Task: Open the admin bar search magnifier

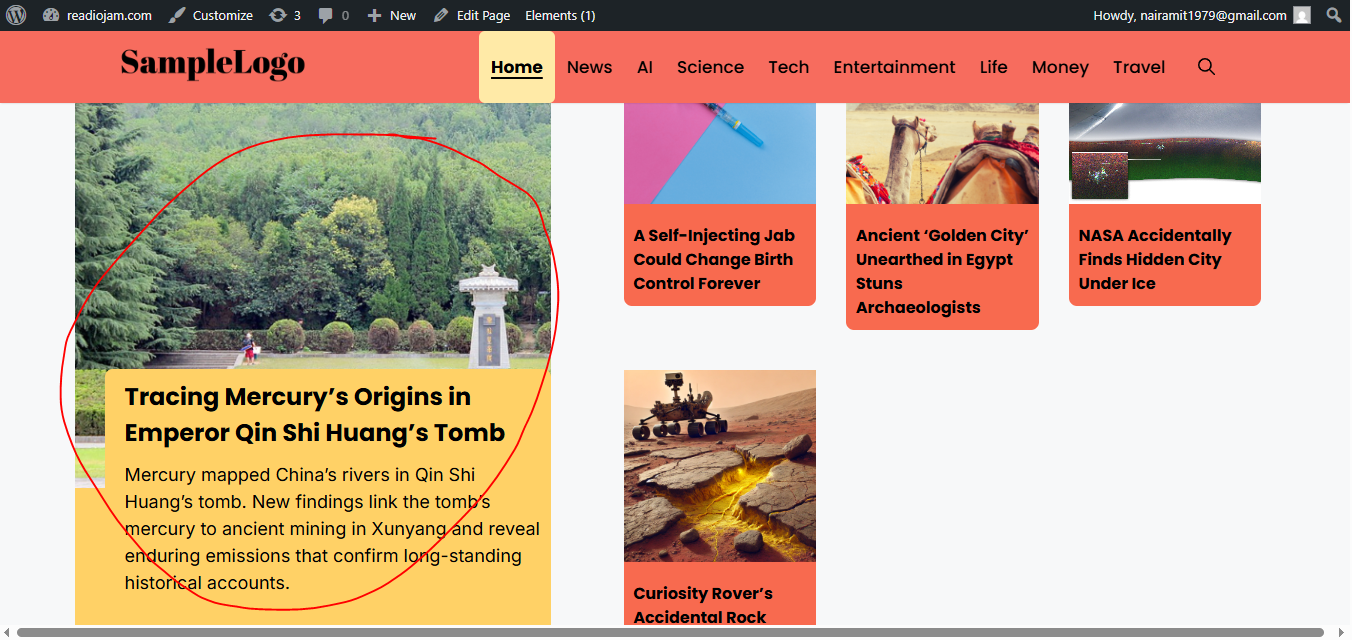Action: [1334, 15]
